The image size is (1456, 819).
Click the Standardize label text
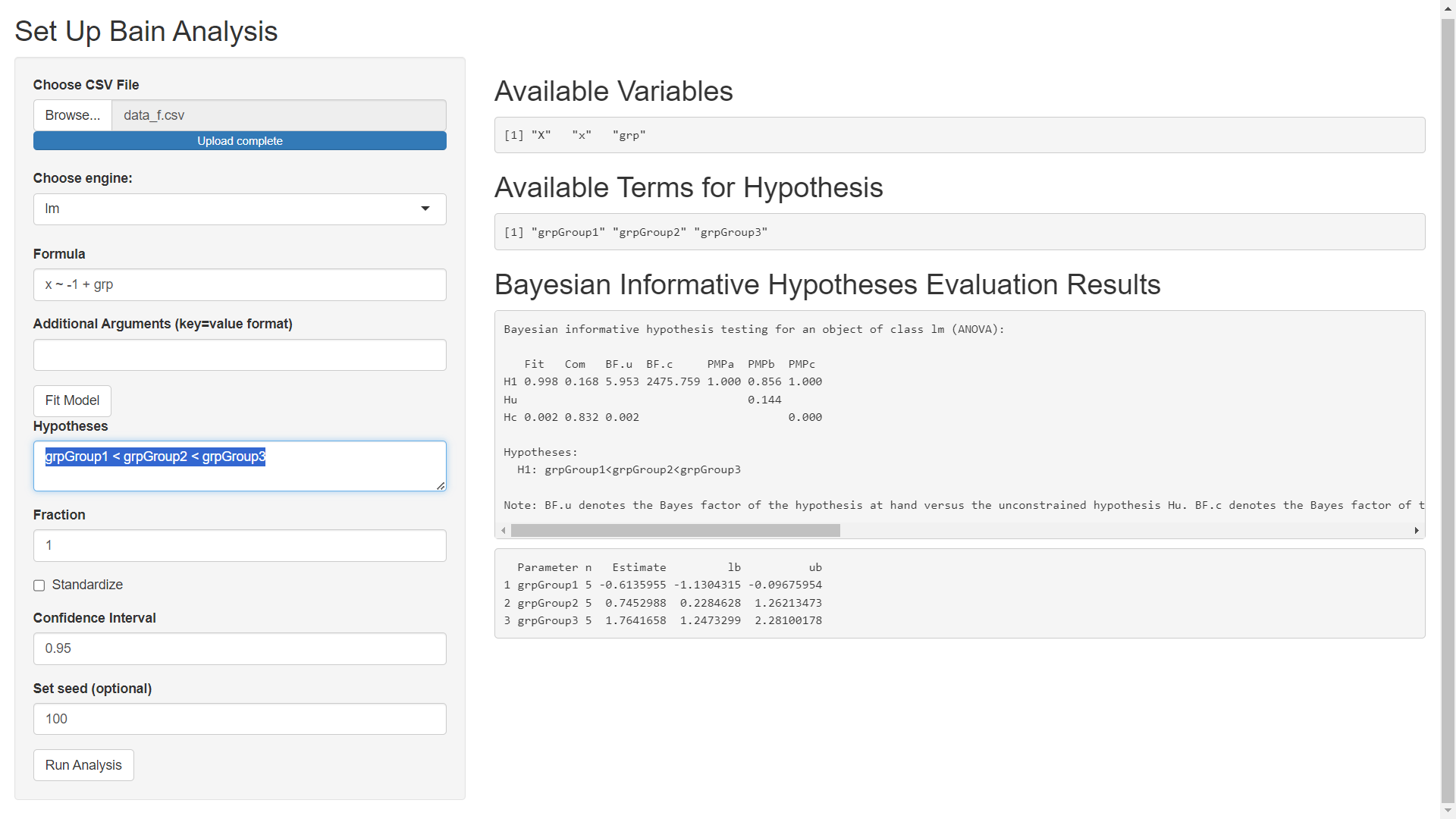pos(87,585)
